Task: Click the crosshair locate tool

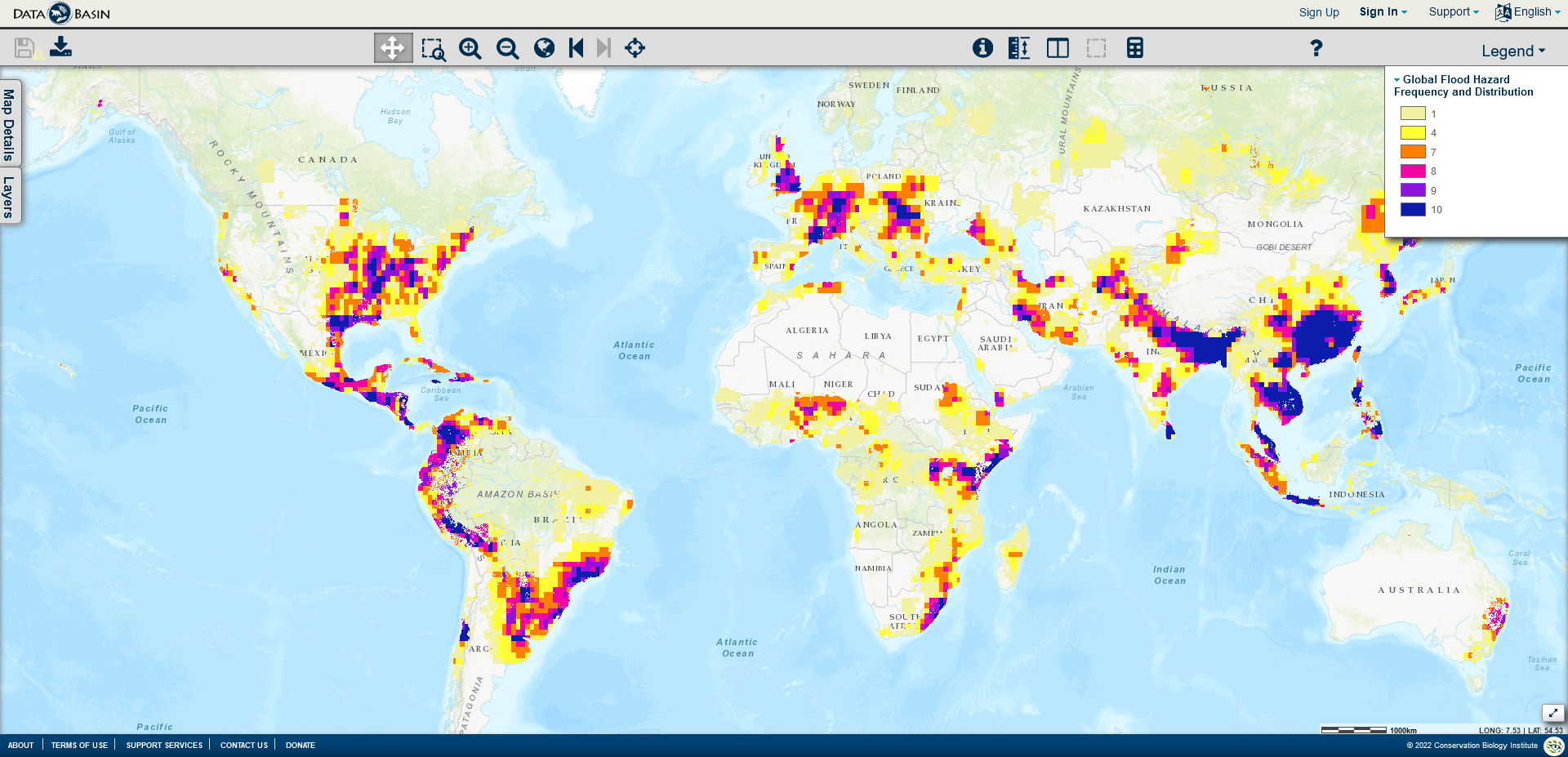Action: 635,48
